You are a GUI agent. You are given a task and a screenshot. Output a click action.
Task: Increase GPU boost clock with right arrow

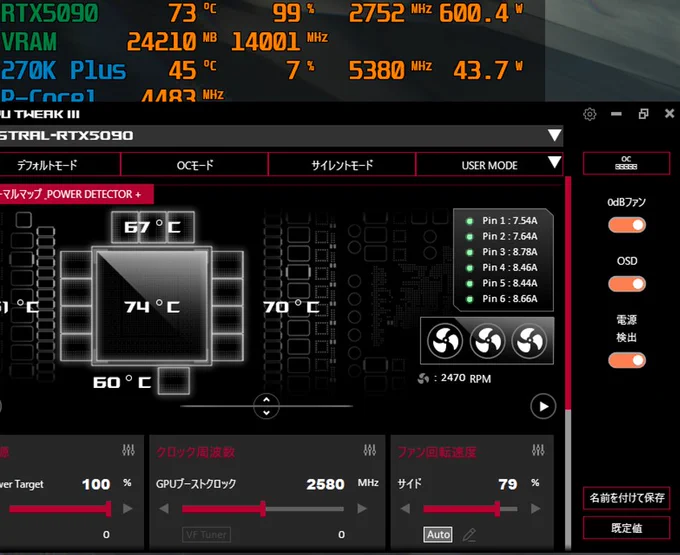pyautogui.click(x=362, y=509)
